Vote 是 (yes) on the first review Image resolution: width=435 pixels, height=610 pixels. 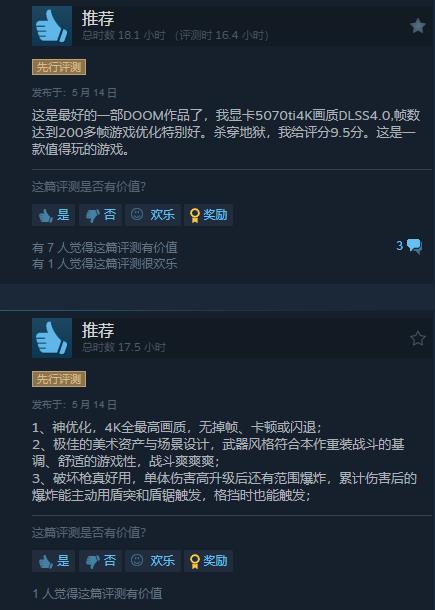pos(54,215)
